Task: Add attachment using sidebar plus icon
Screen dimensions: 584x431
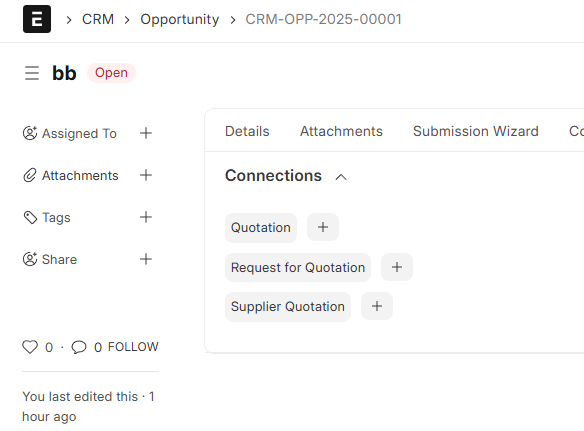Action: [x=146, y=175]
